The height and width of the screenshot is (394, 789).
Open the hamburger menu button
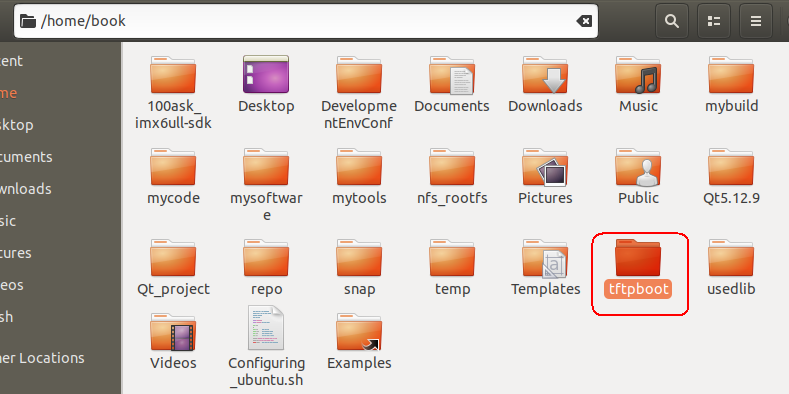(x=755, y=21)
